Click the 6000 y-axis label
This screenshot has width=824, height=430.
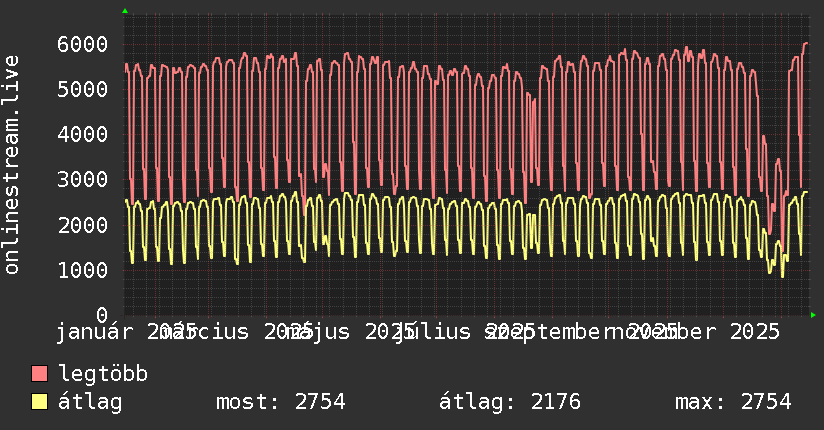click(x=83, y=44)
